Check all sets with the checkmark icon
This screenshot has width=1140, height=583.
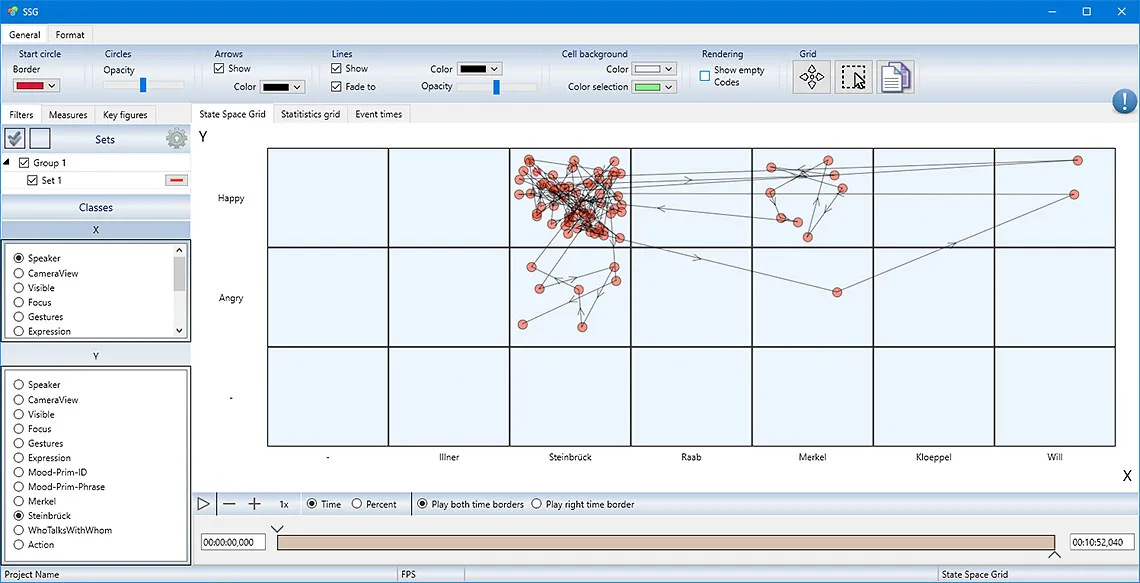(14, 139)
